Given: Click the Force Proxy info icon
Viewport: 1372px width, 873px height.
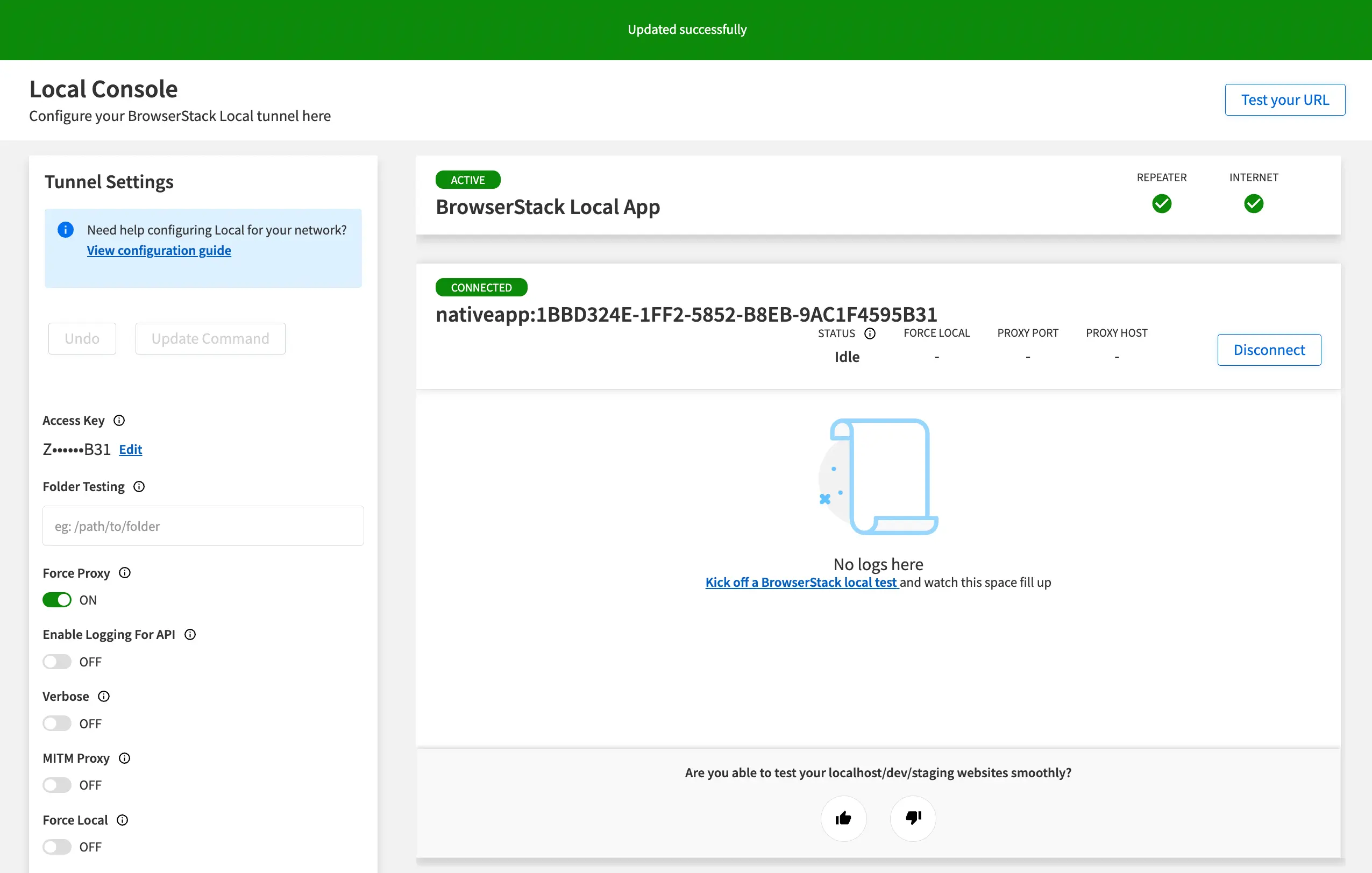Looking at the screenshot, I should [125, 573].
